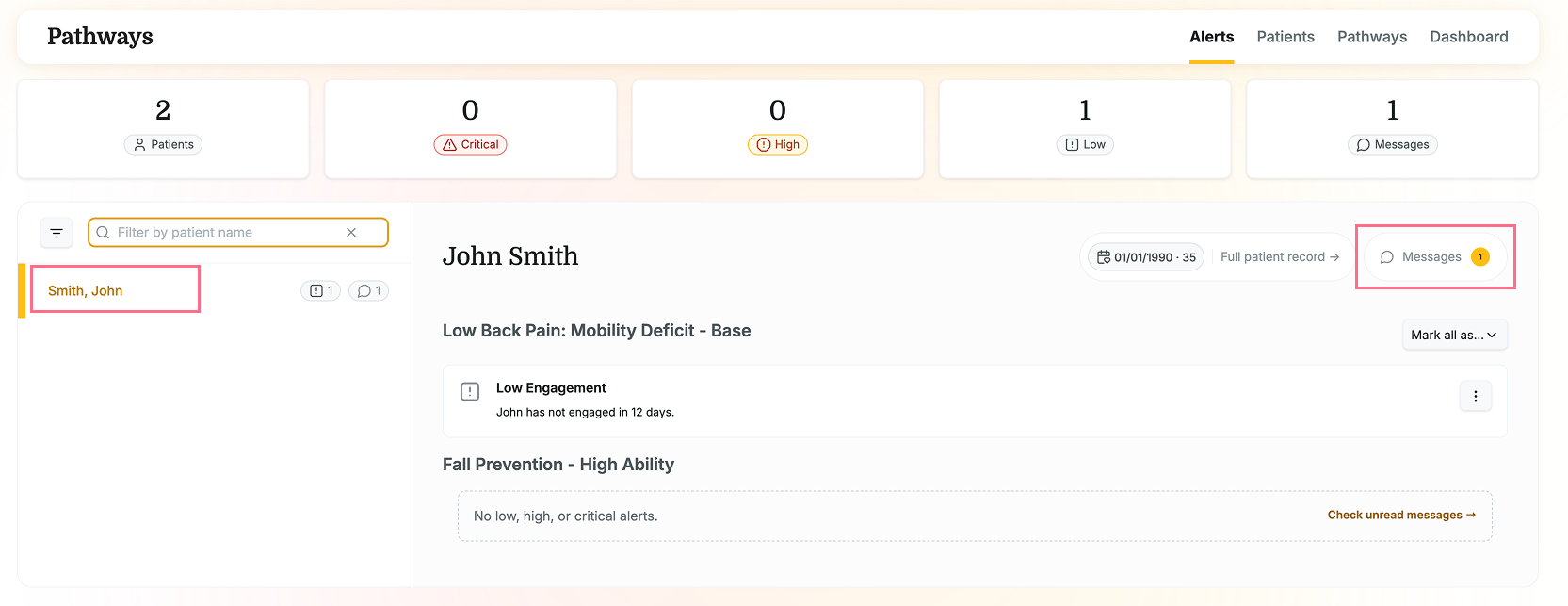Viewport: 1568px width, 606px height.
Task: Go to the Pathways tab
Action: 1371,37
